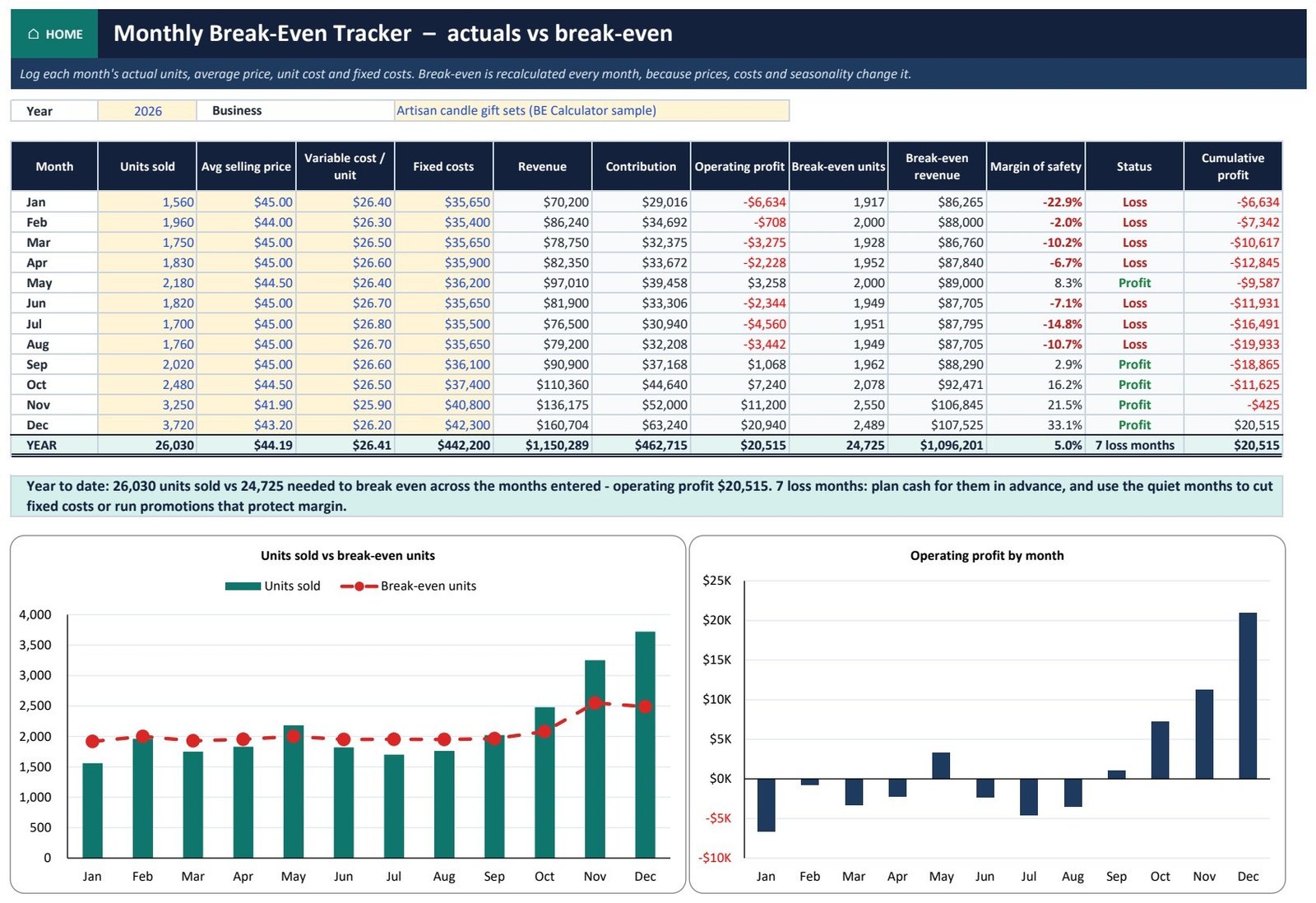Click the Month column header
Screen dimensions: 1316x903
click(x=54, y=166)
